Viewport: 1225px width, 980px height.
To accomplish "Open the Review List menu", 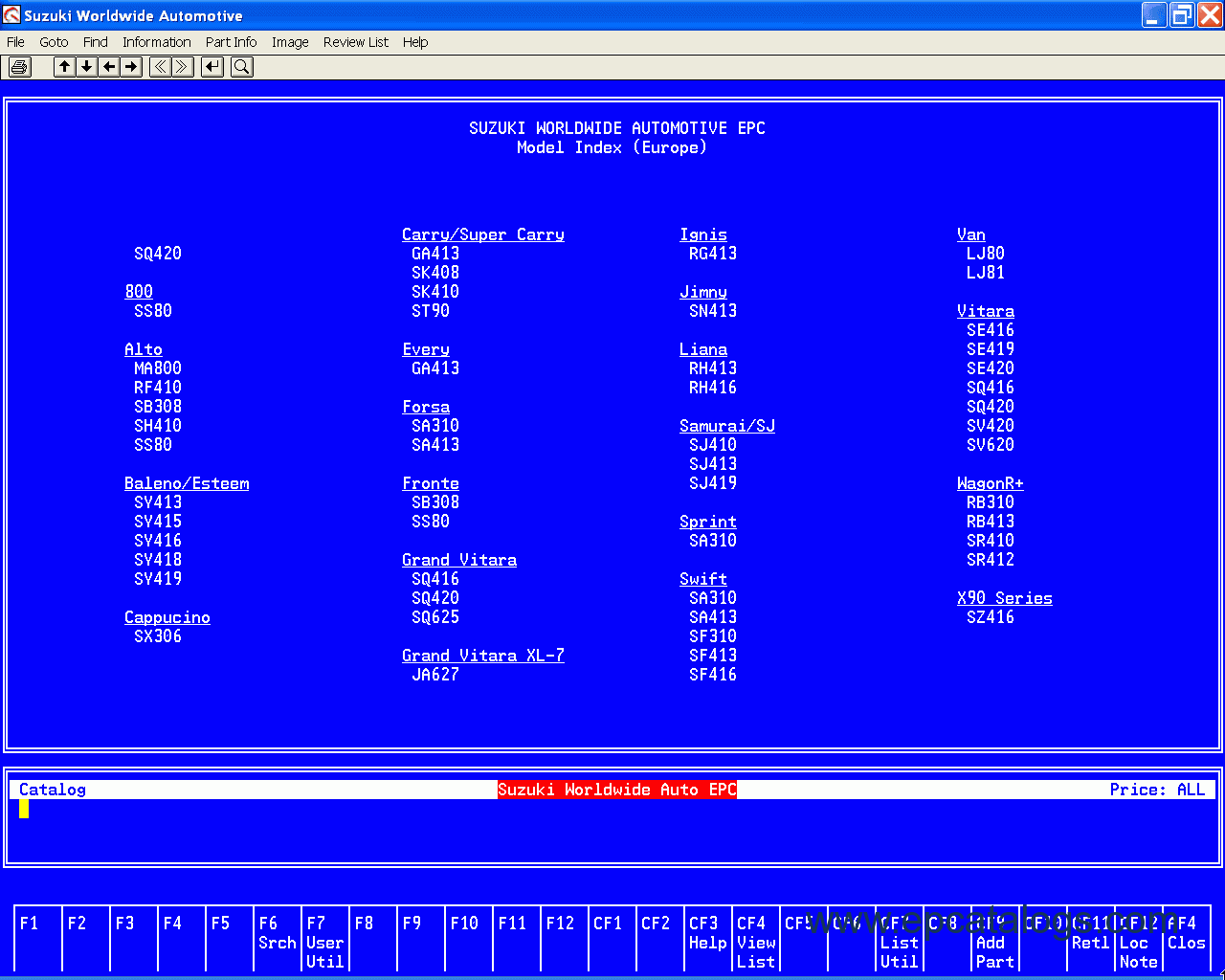I will coord(356,42).
